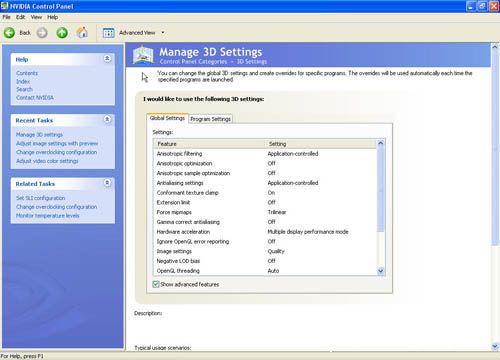Image resolution: width=500 pixels, height=360 pixels.
Task: Collapse the Recent Tasks panel
Action: (107, 119)
